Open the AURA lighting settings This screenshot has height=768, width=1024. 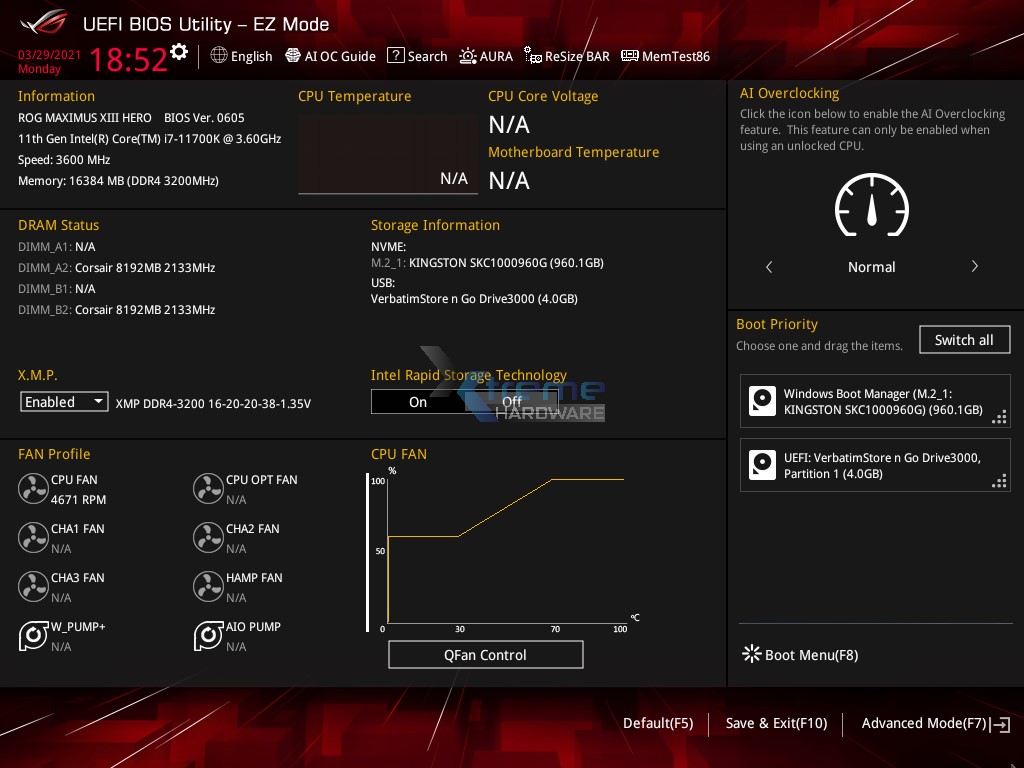[486, 56]
